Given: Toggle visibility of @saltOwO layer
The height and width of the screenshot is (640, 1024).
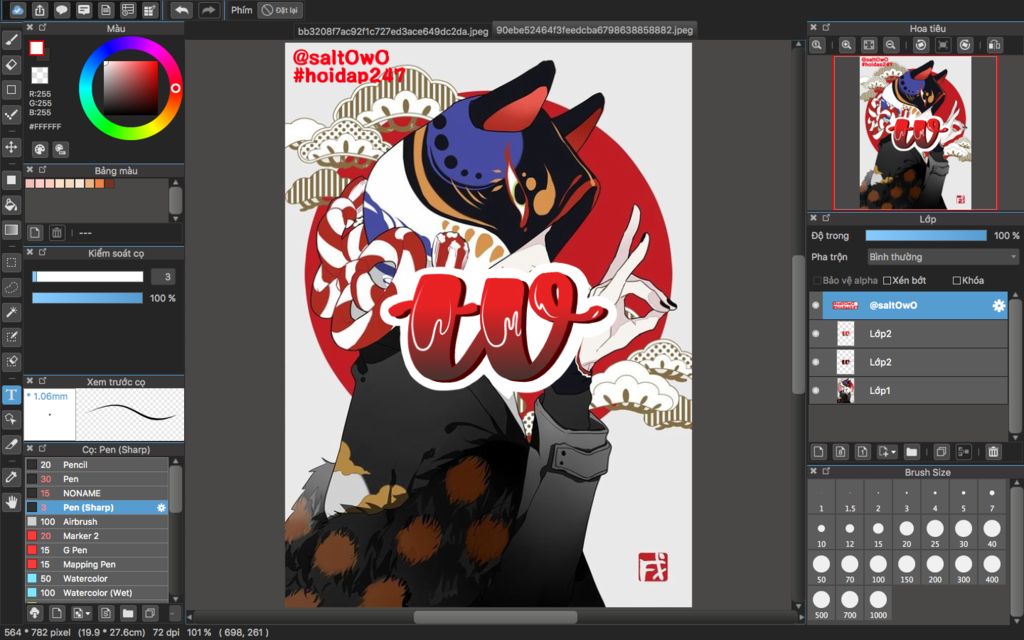Looking at the screenshot, I should [x=816, y=306].
